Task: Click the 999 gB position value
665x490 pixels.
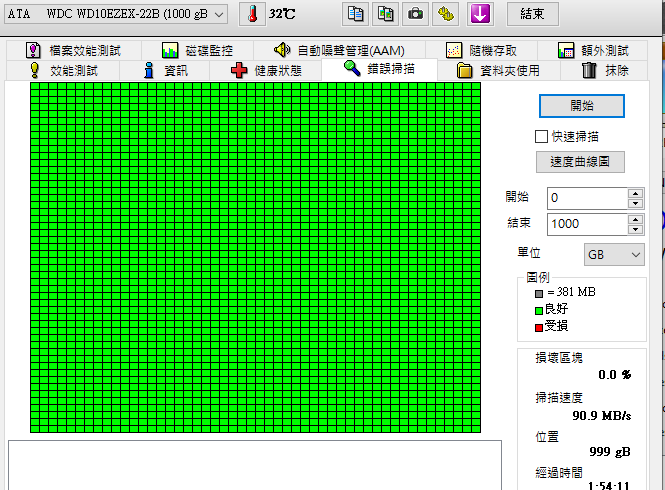Action: tap(609, 452)
